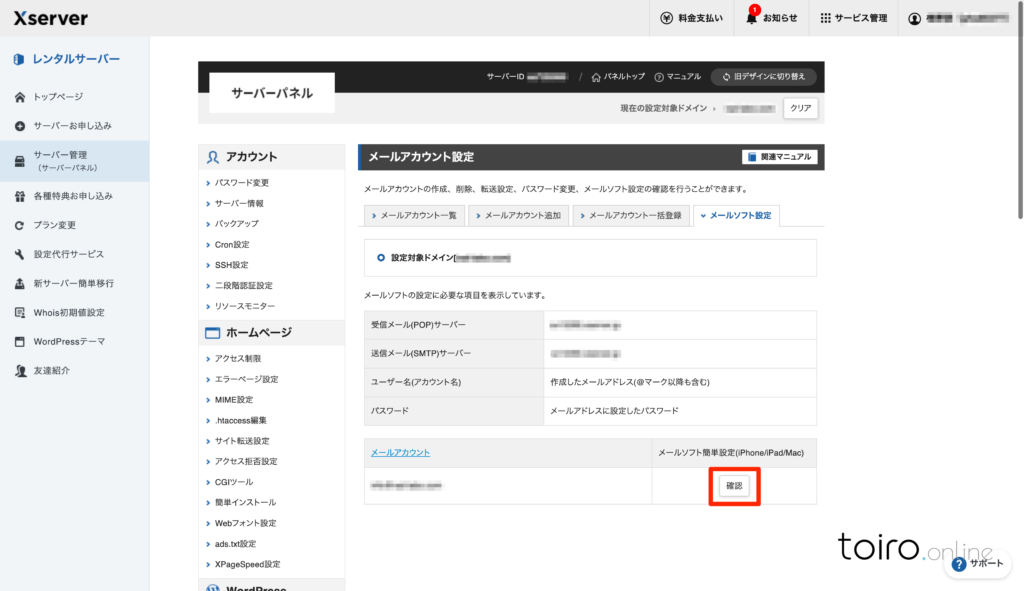Screen dimensions: 1024x591
Task: Click the support question mark icon
Action: (x=959, y=564)
